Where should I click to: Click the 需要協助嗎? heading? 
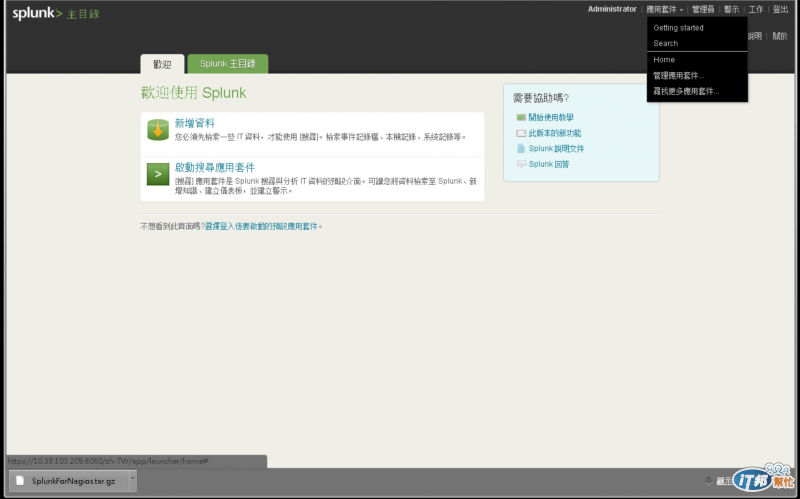point(541,98)
